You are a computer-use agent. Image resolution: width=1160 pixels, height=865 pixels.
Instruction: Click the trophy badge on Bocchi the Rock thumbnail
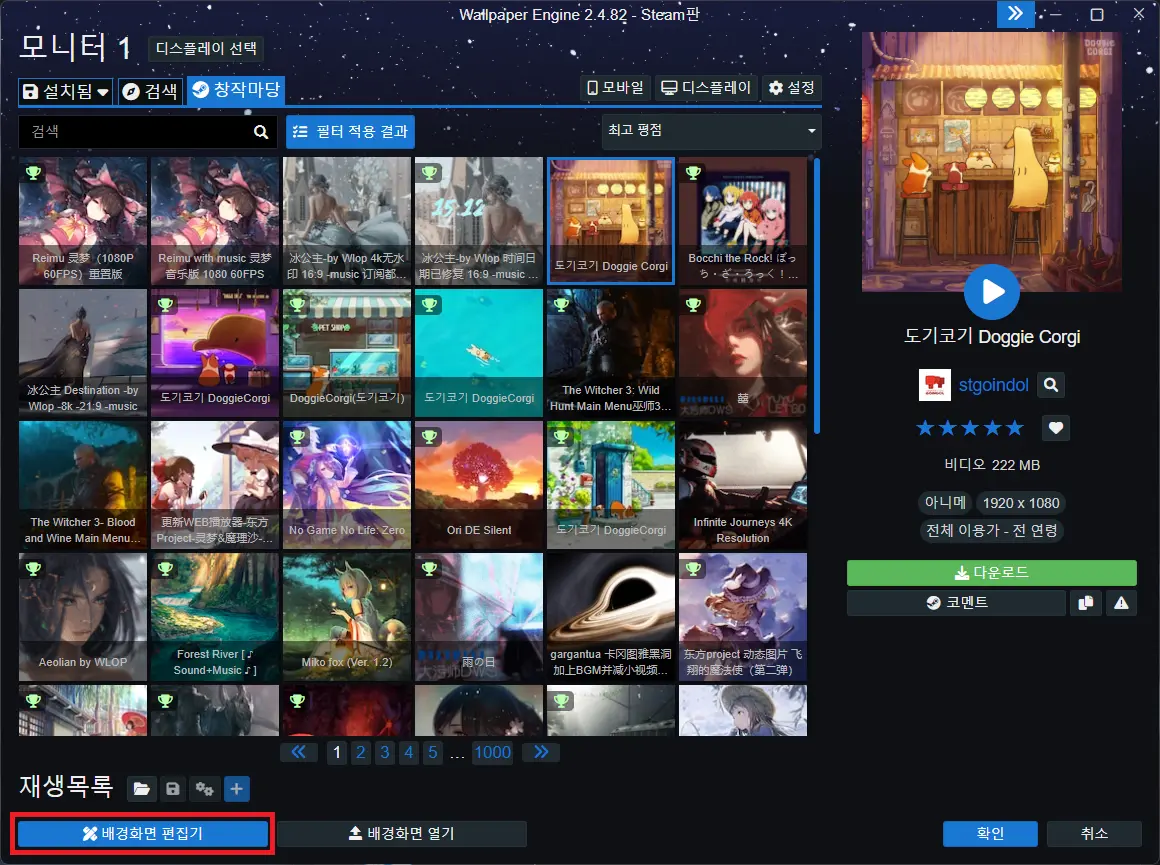(693, 172)
